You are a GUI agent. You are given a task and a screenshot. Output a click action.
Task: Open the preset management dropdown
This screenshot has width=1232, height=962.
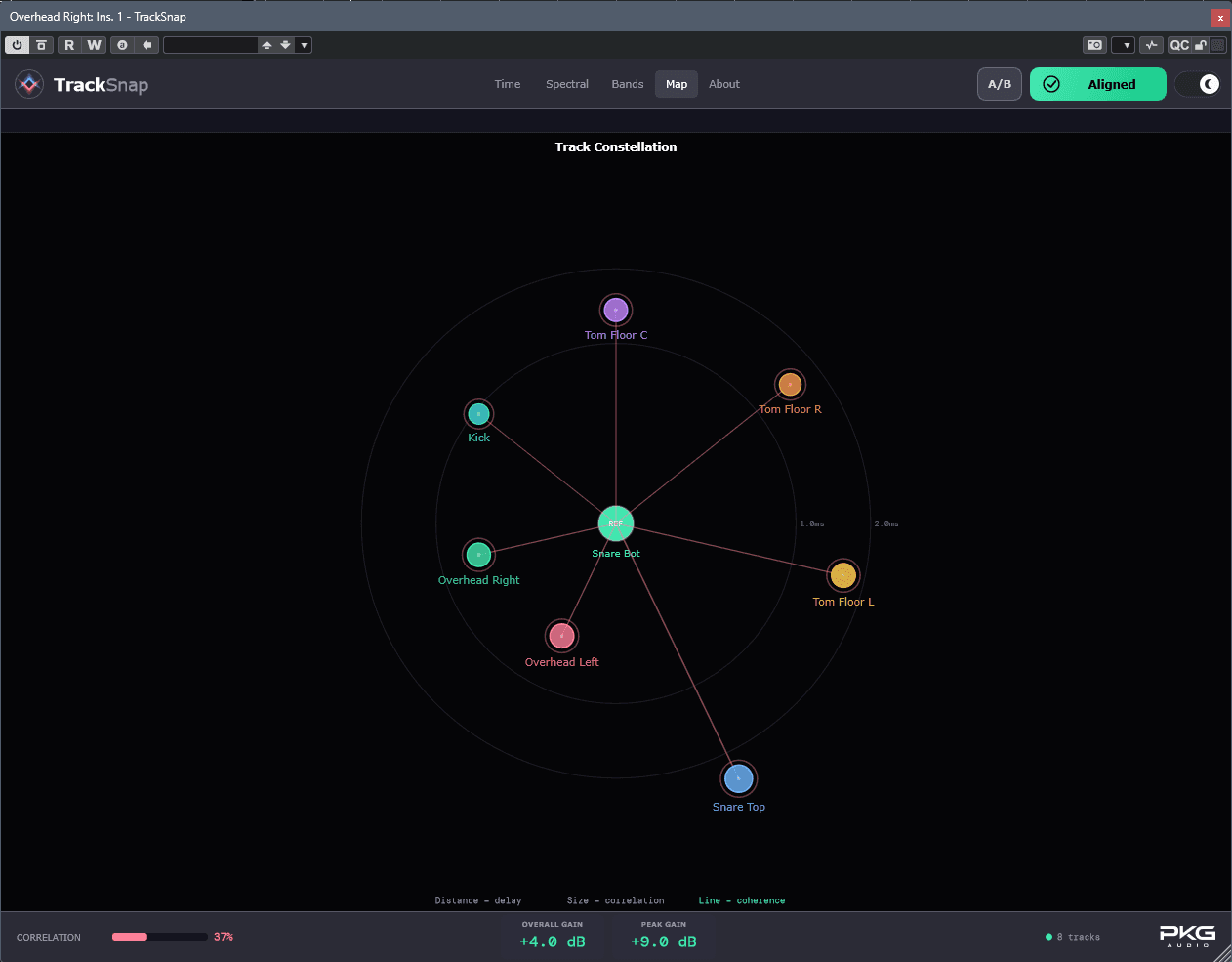tap(304, 45)
